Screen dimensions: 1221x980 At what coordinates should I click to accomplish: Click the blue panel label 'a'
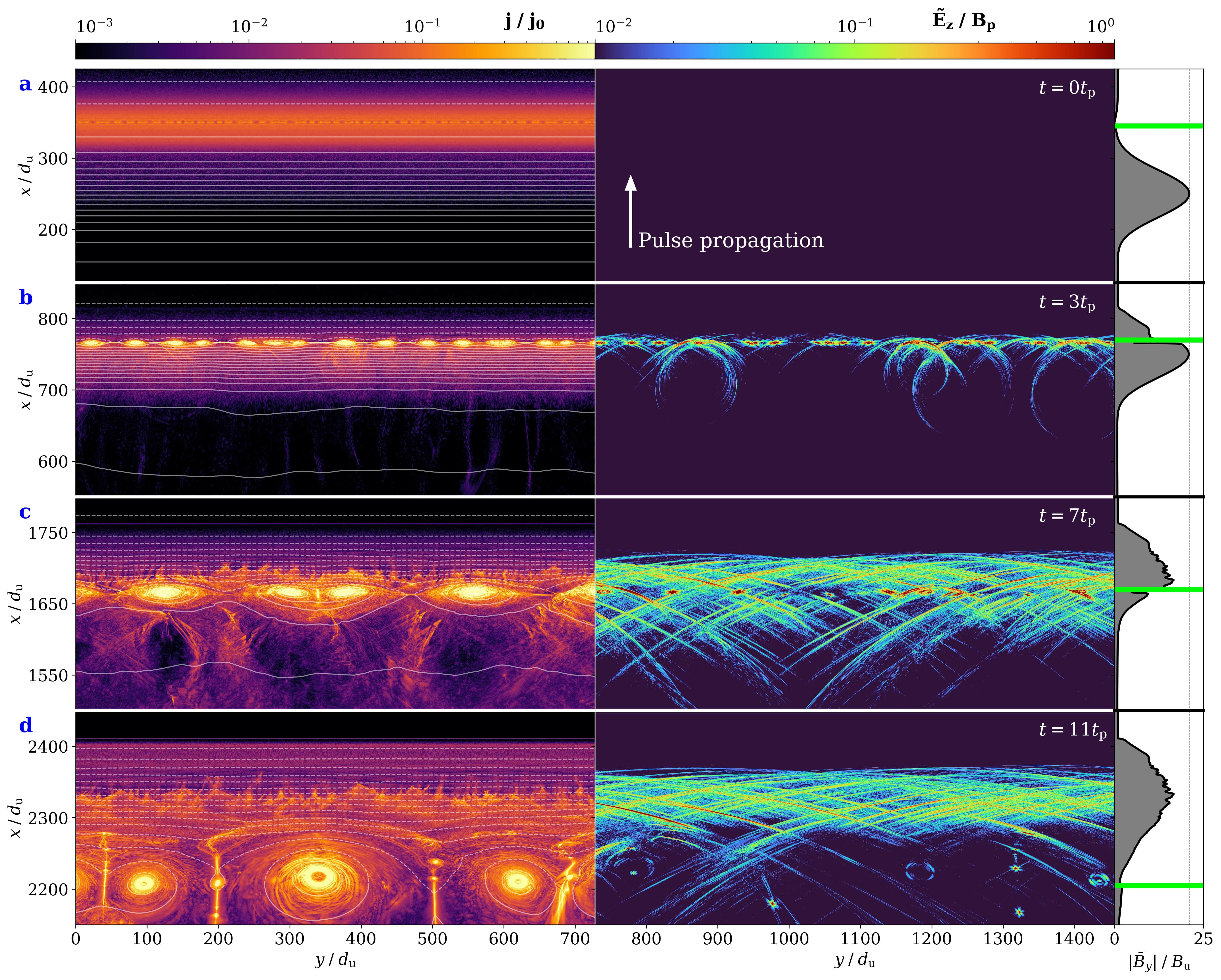coord(25,85)
